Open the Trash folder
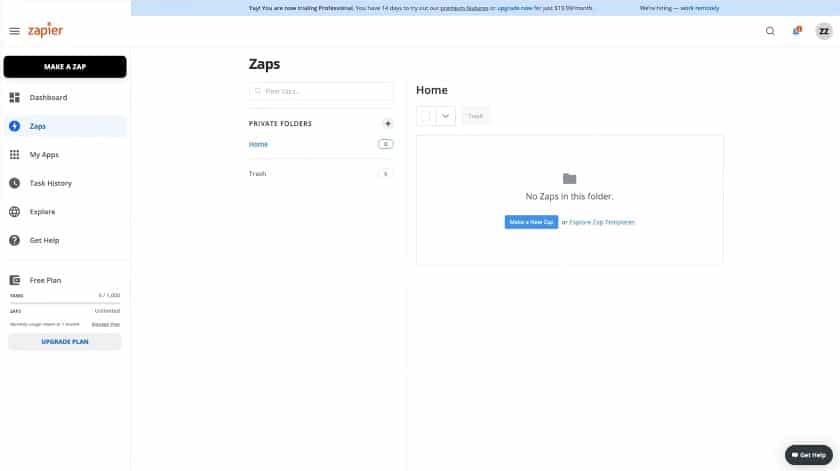 click(257, 174)
